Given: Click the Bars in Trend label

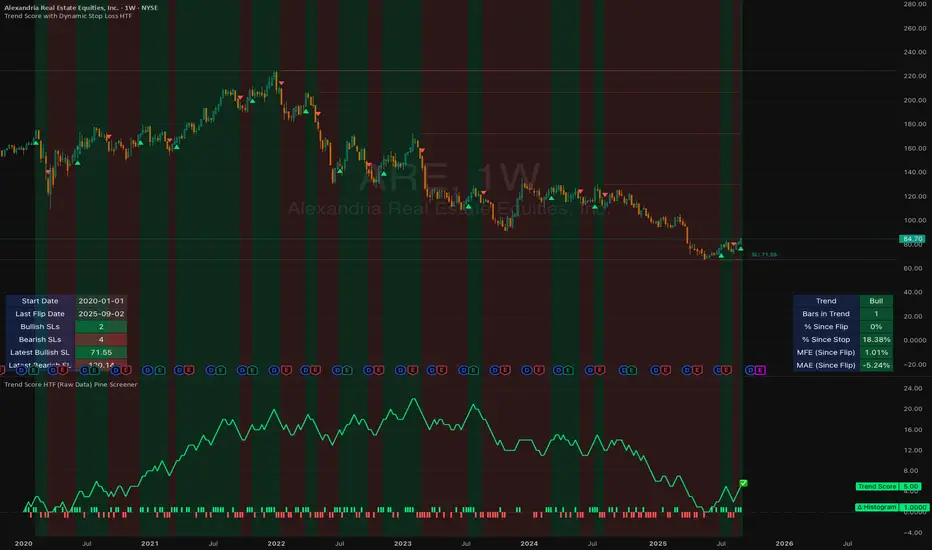Looking at the screenshot, I should [826, 314].
